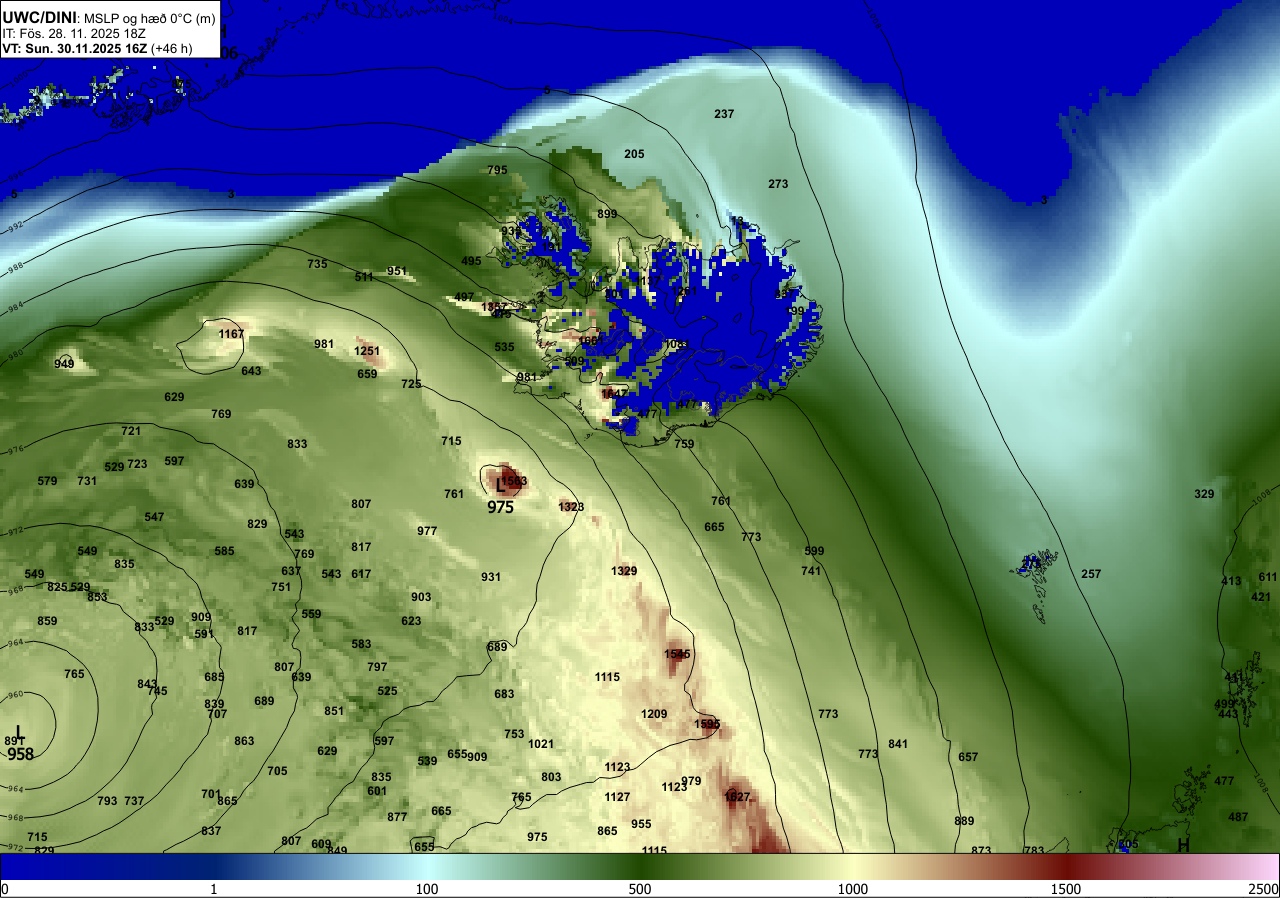
Task: Click the 329 height value
Action: click(1204, 494)
